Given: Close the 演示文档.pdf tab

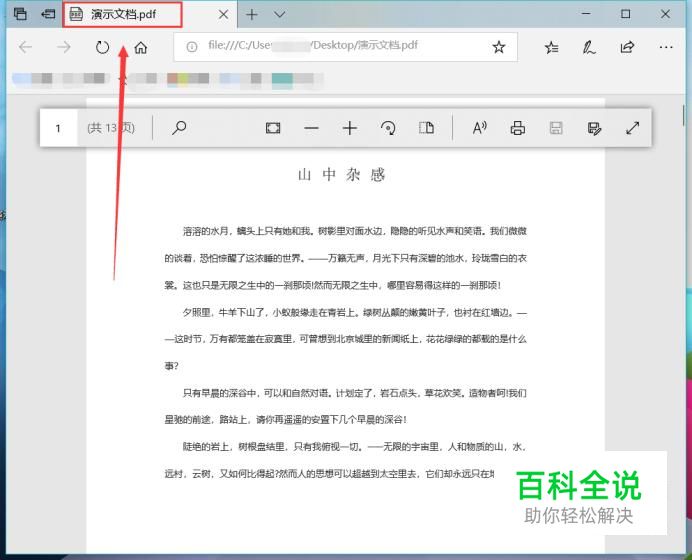Looking at the screenshot, I should coord(223,15).
